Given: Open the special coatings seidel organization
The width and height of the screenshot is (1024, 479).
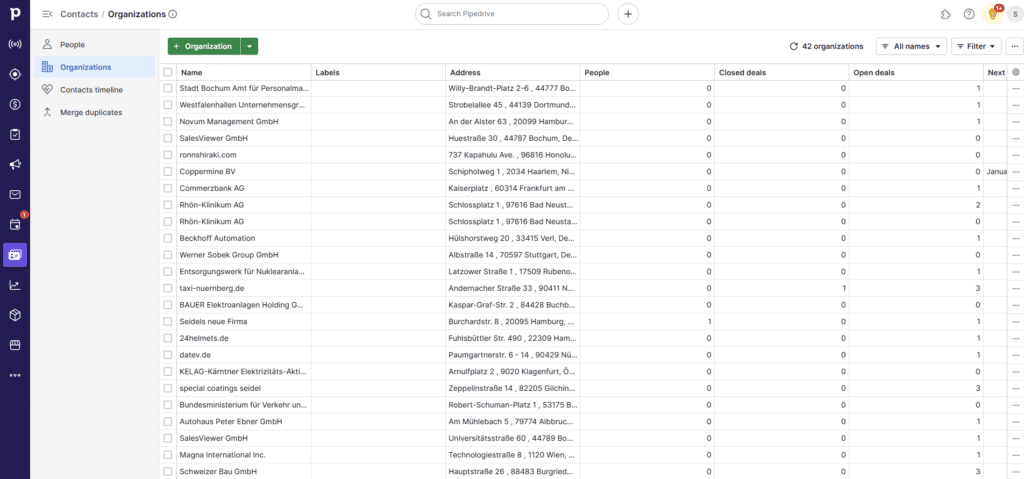Looking at the screenshot, I should [220, 388].
